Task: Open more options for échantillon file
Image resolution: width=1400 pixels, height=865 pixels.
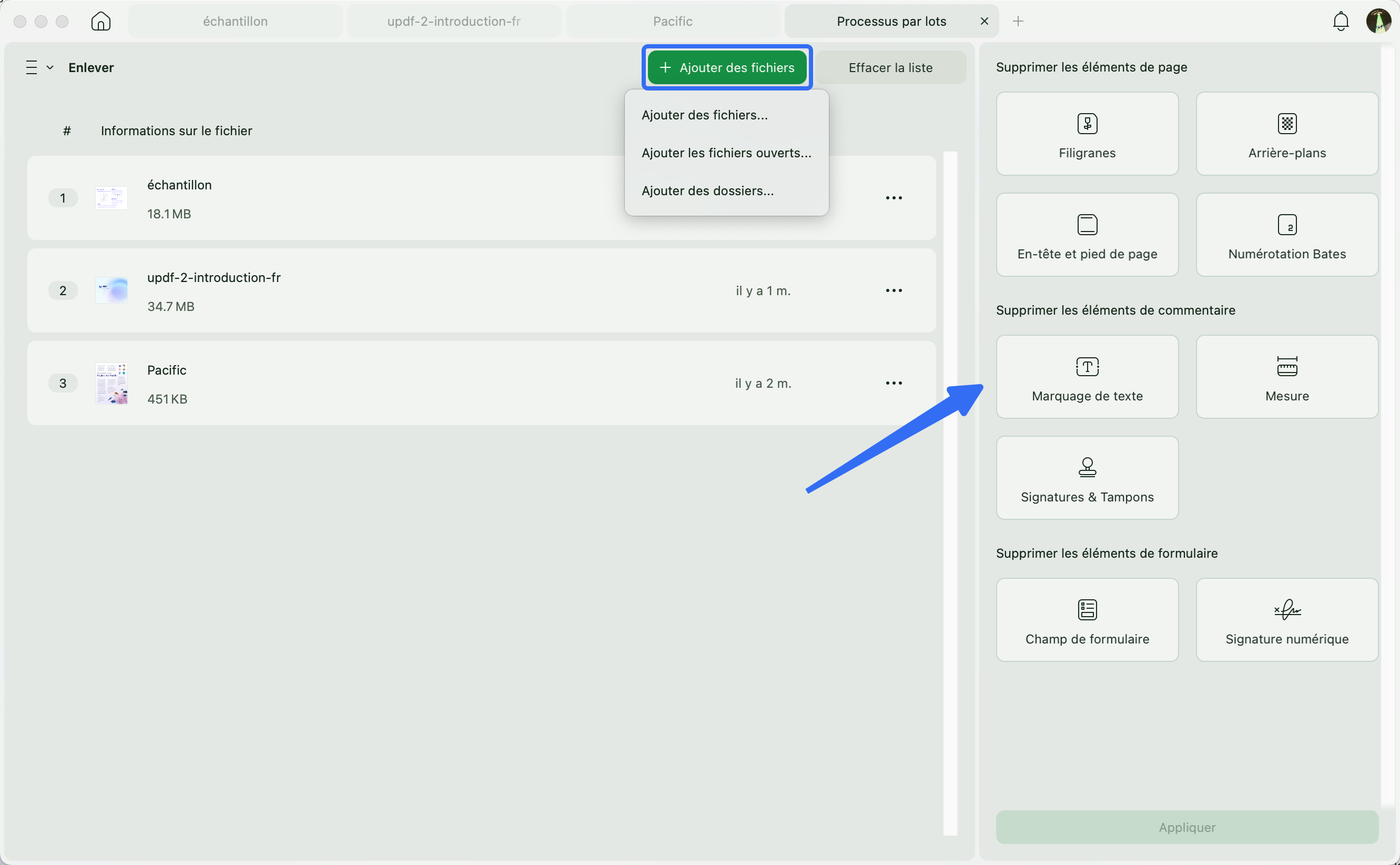Action: click(x=894, y=198)
